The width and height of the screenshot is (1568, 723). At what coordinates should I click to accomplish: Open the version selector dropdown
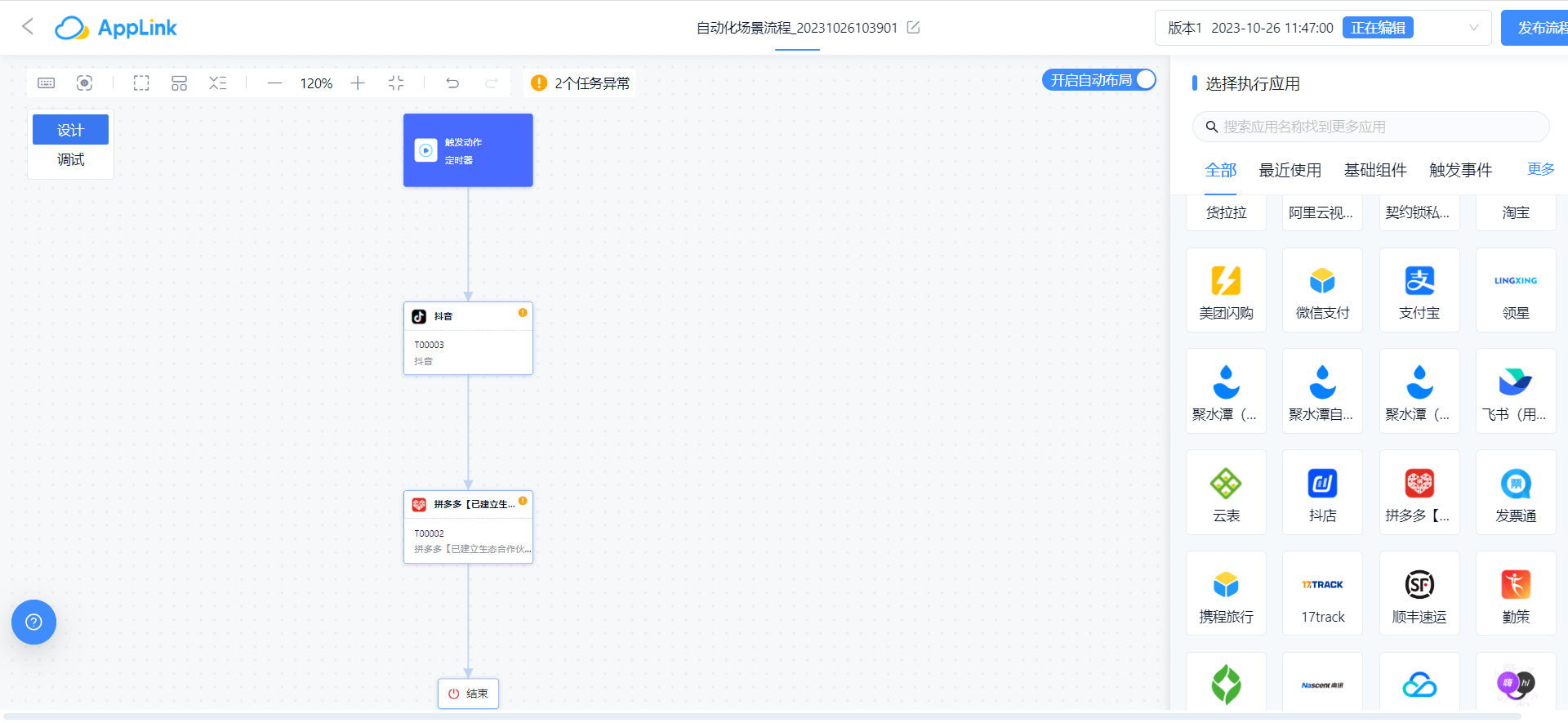coord(1323,28)
